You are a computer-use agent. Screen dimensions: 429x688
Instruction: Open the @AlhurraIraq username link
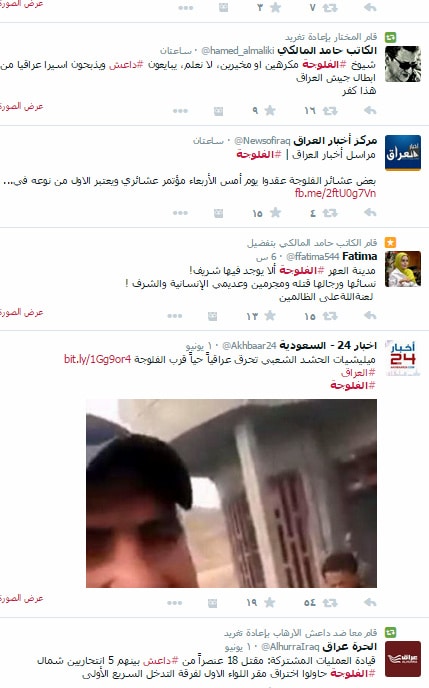pyautogui.click(x=290, y=647)
